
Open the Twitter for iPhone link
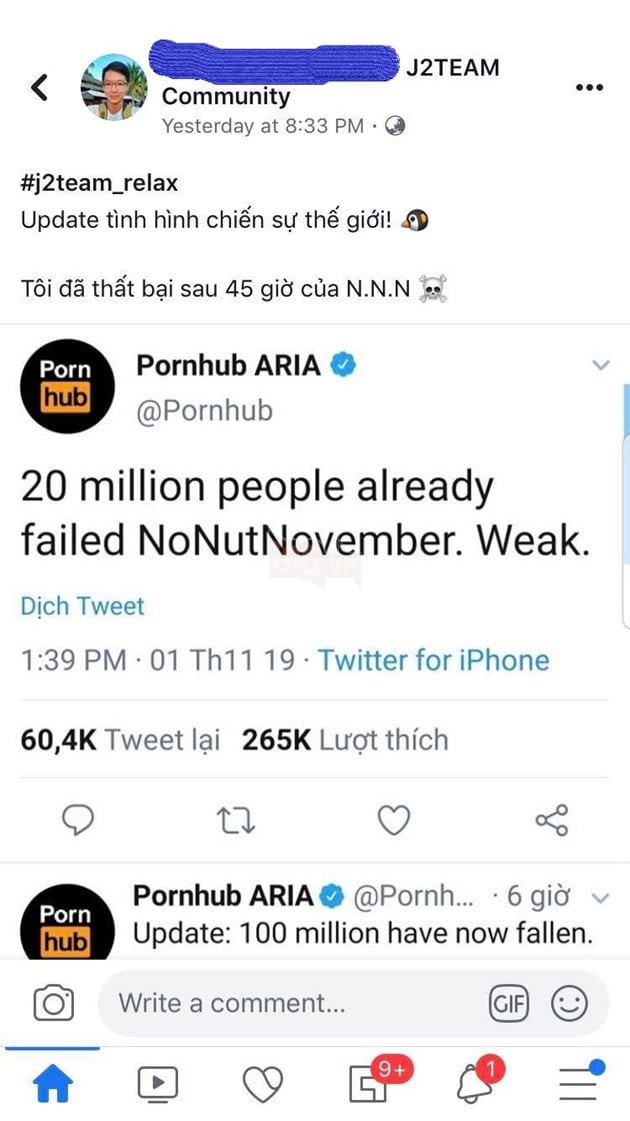[x=432, y=660]
